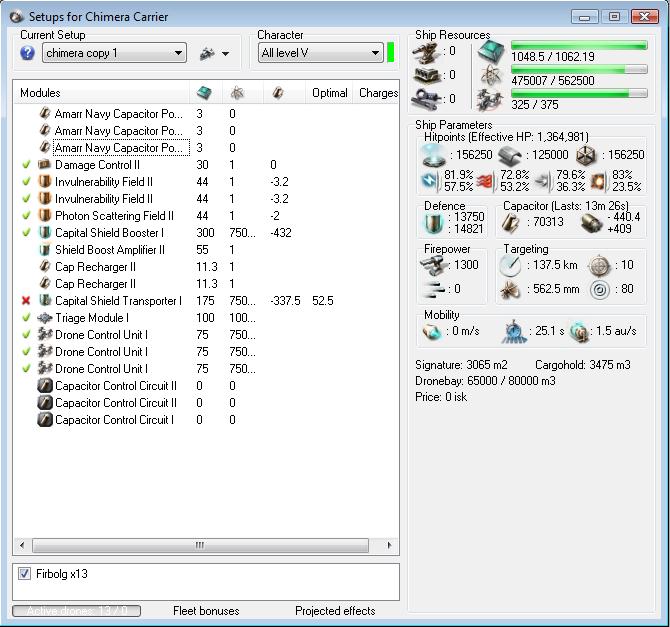Select the Shield Boost Amplifier II row
This screenshot has width=670, height=627.
coord(206,250)
